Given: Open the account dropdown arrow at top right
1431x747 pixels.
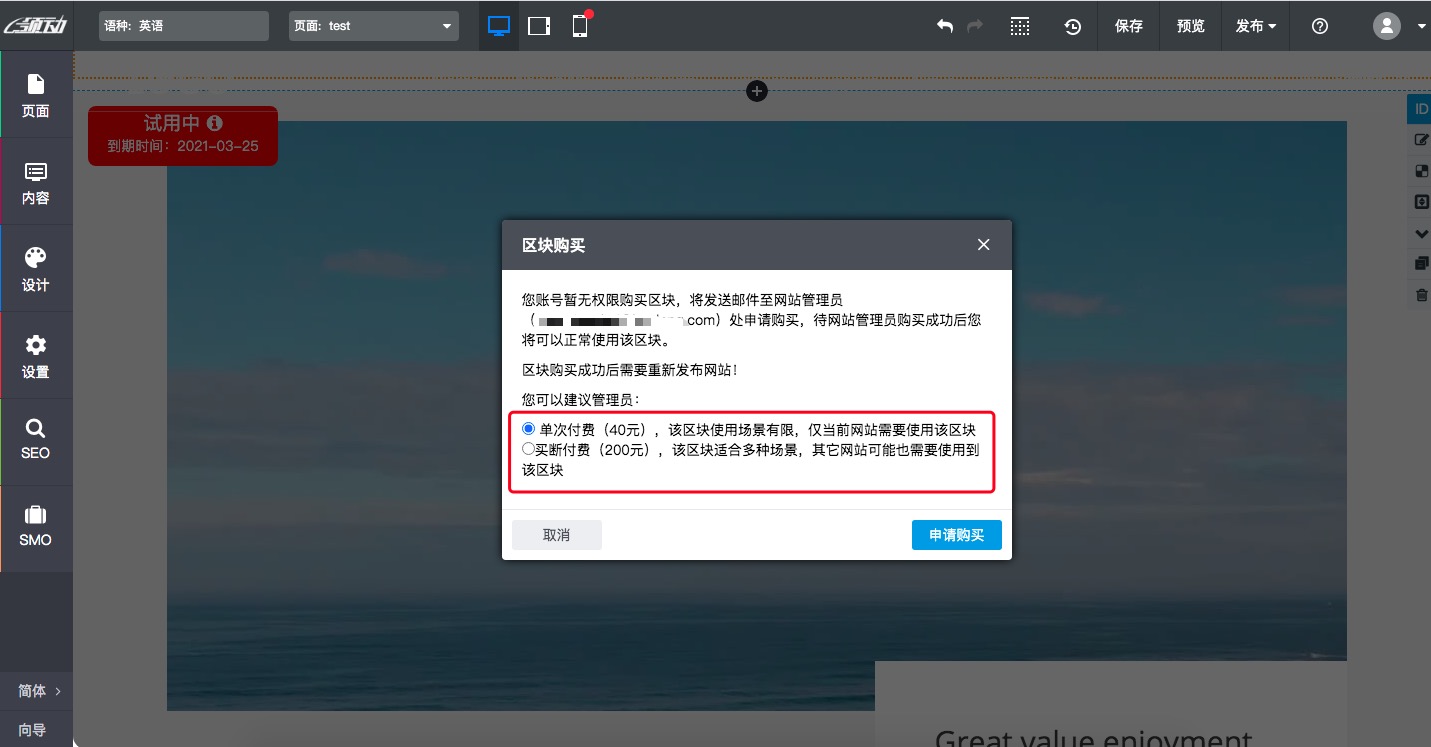Looking at the screenshot, I should pos(1422,26).
